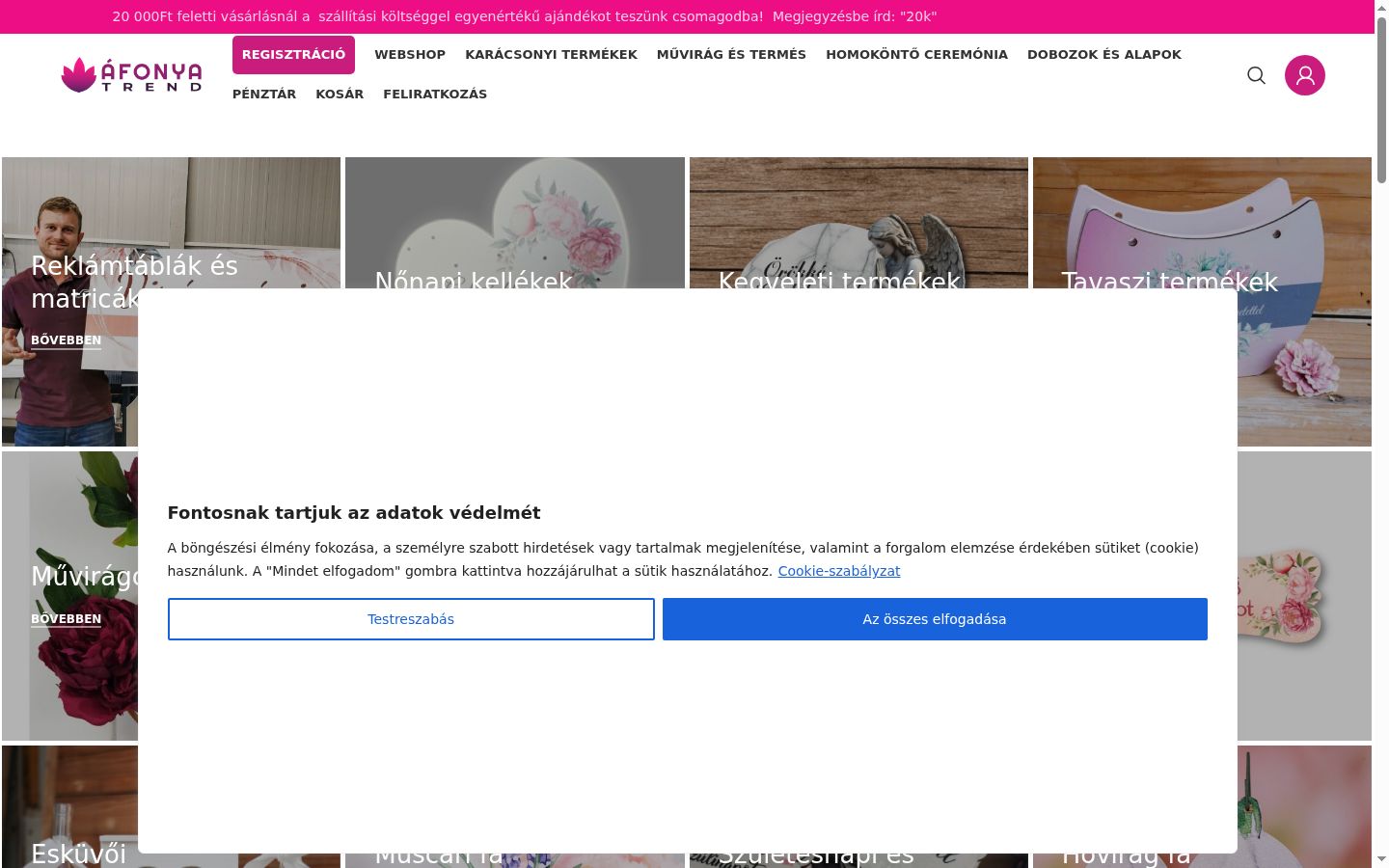Open Karácsonyi termékek menu
Image resolution: width=1389 pixels, height=868 pixels.
coord(551,55)
